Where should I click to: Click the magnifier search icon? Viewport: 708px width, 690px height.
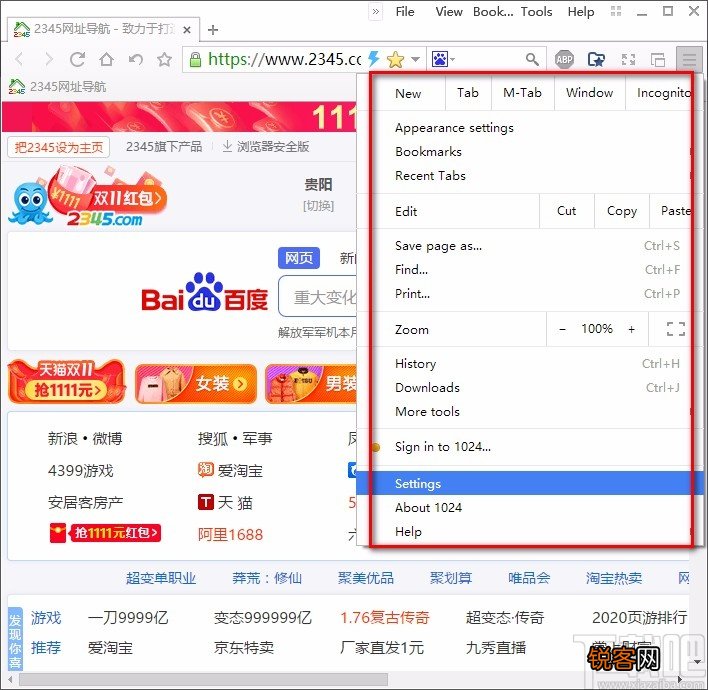coord(532,59)
